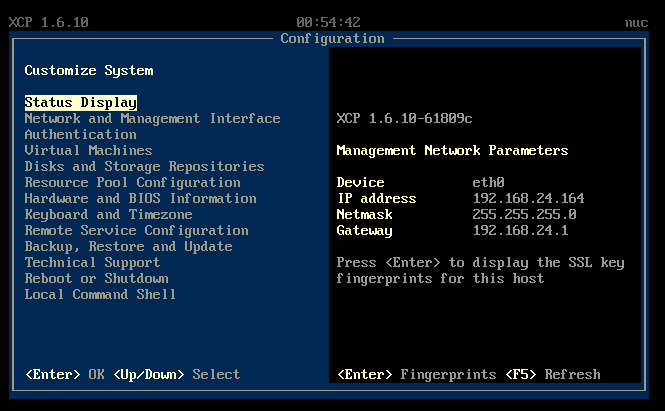Screen dimensions: 665x411
Task: Go to the Authentication menu item
Action: point(80,134)
